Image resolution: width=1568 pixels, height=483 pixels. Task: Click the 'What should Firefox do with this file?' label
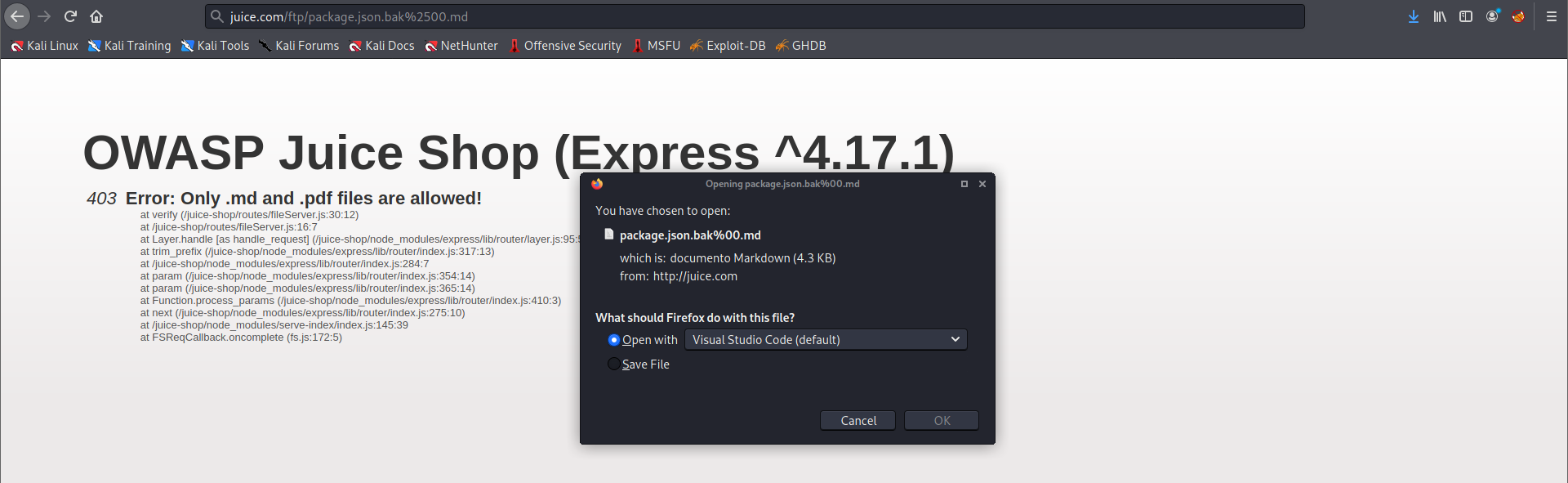(x=695, y=318)
